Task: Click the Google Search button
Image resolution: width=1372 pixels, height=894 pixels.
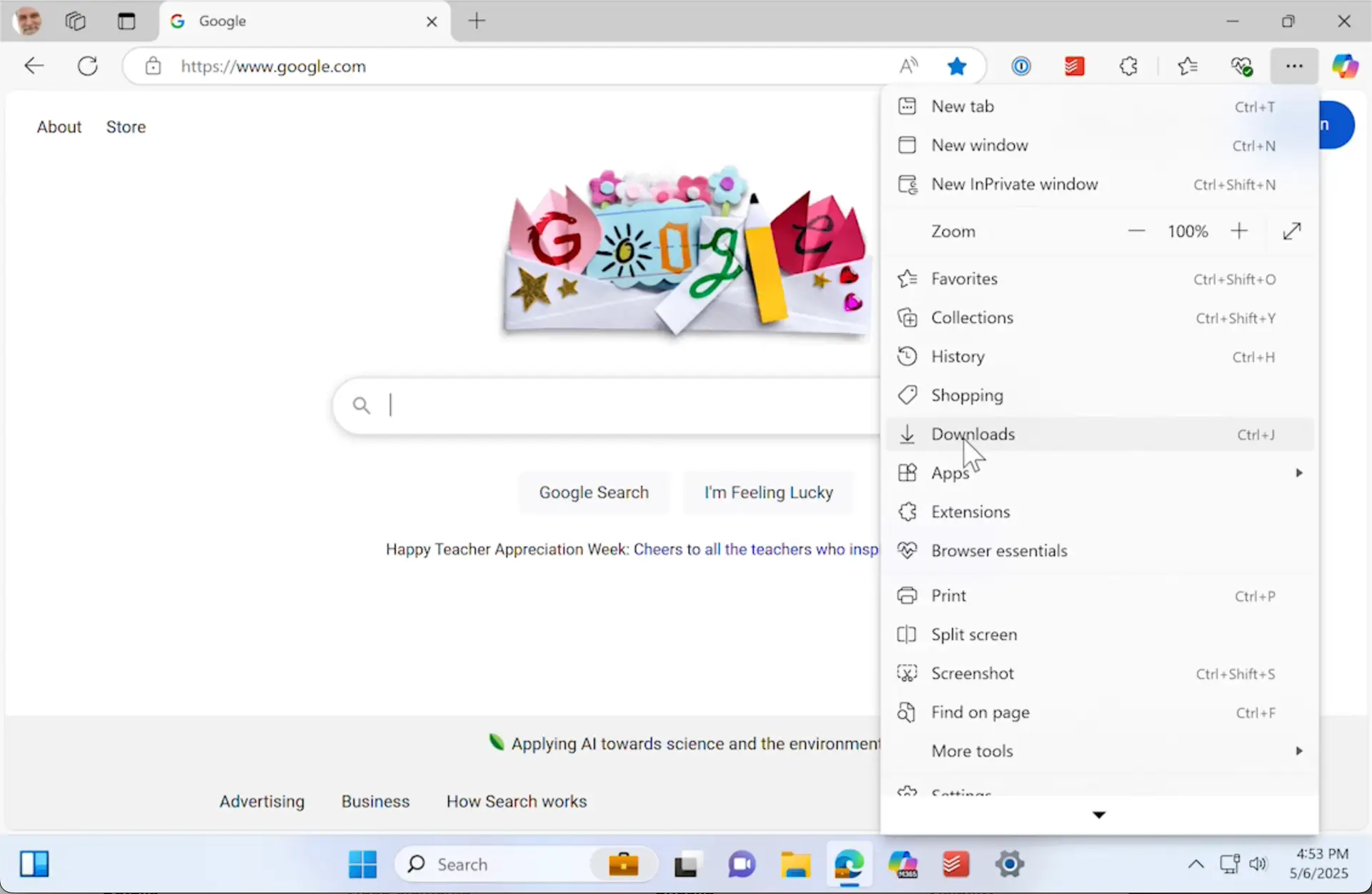Action: 594,492
